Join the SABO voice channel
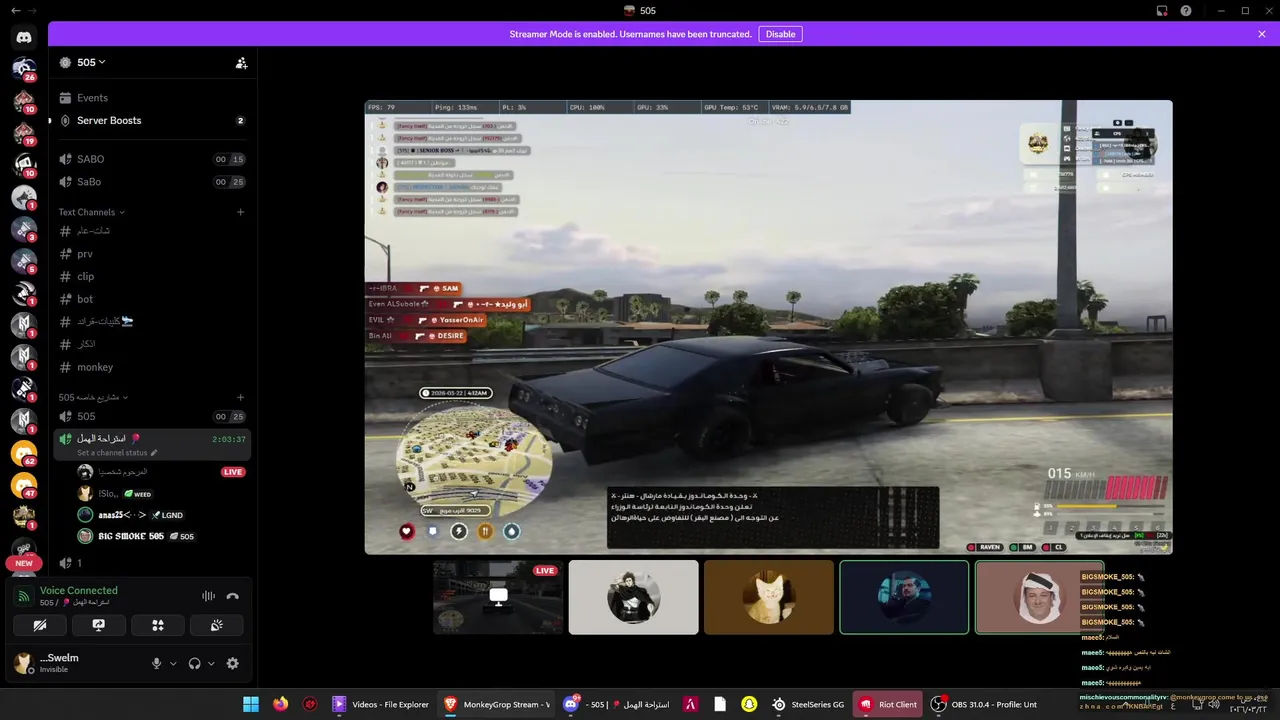This screenshot has width=1280, height=720. coord(151,159)
